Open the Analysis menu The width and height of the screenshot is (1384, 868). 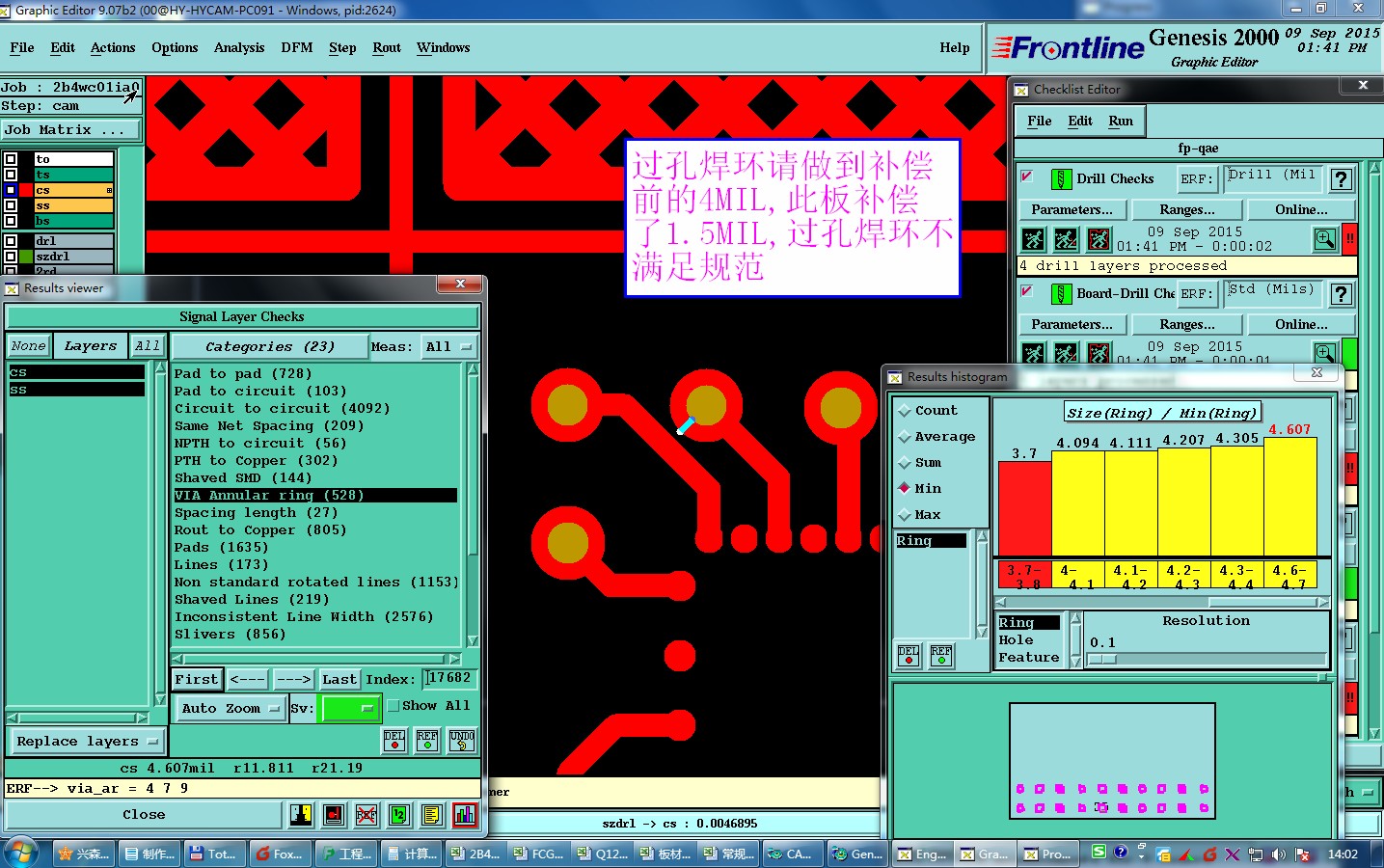tap(239, 47)
